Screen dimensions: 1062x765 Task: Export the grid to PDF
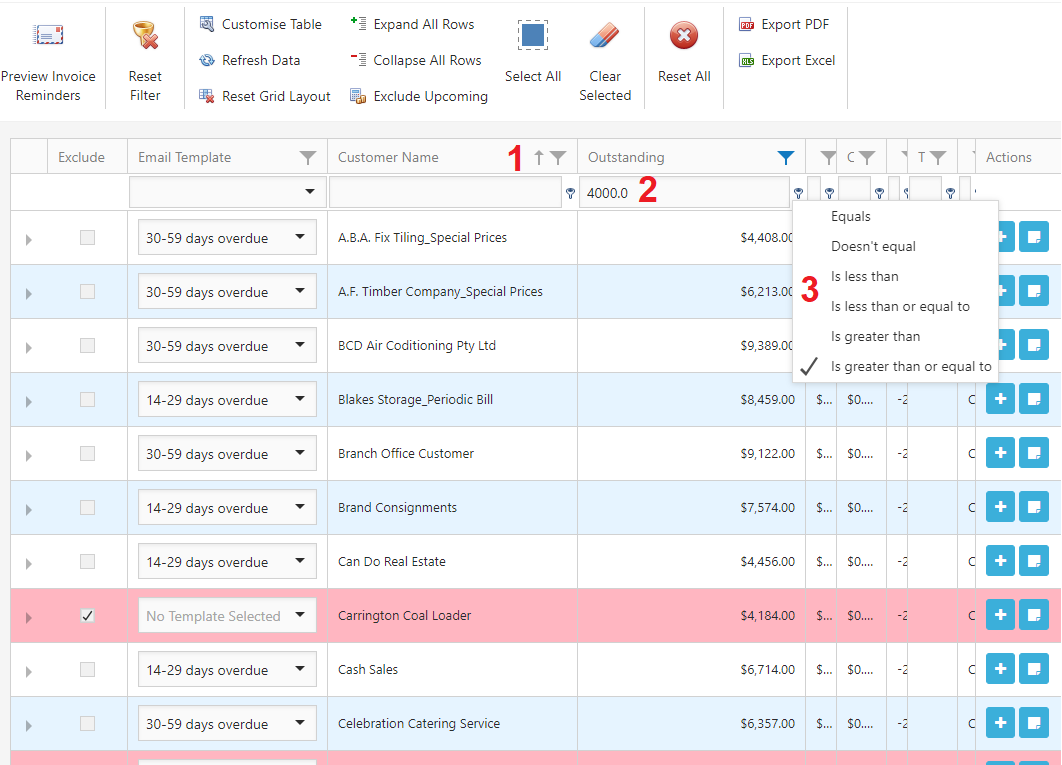[x=784, y=24]
